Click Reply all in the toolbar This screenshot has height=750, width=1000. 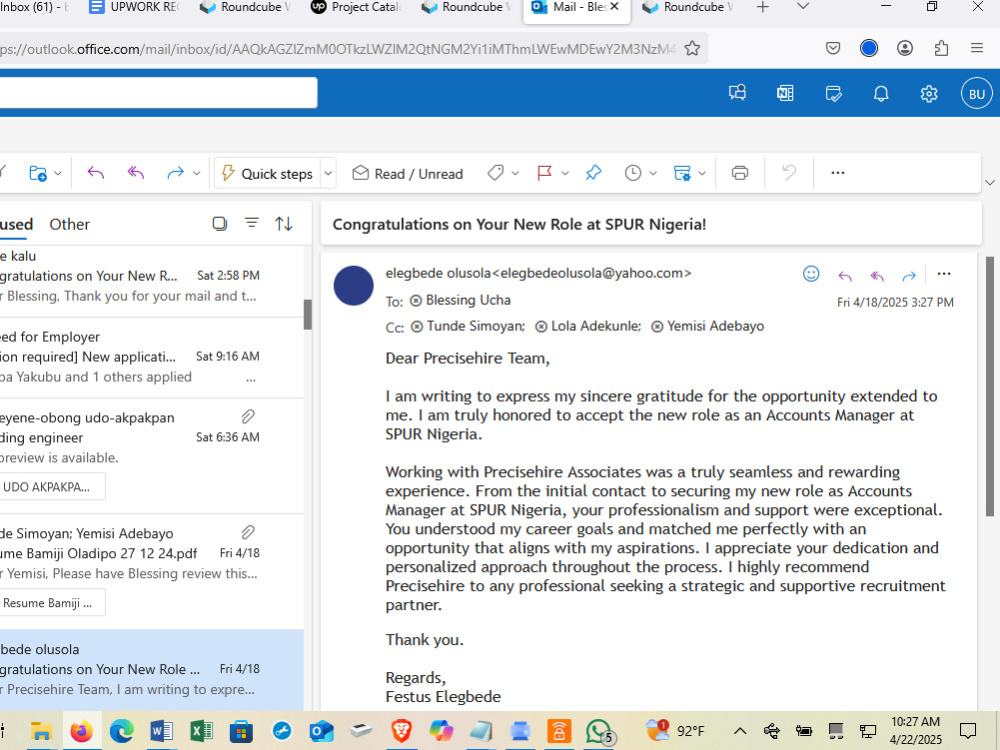pyautogui.click(x=136, y=173)
